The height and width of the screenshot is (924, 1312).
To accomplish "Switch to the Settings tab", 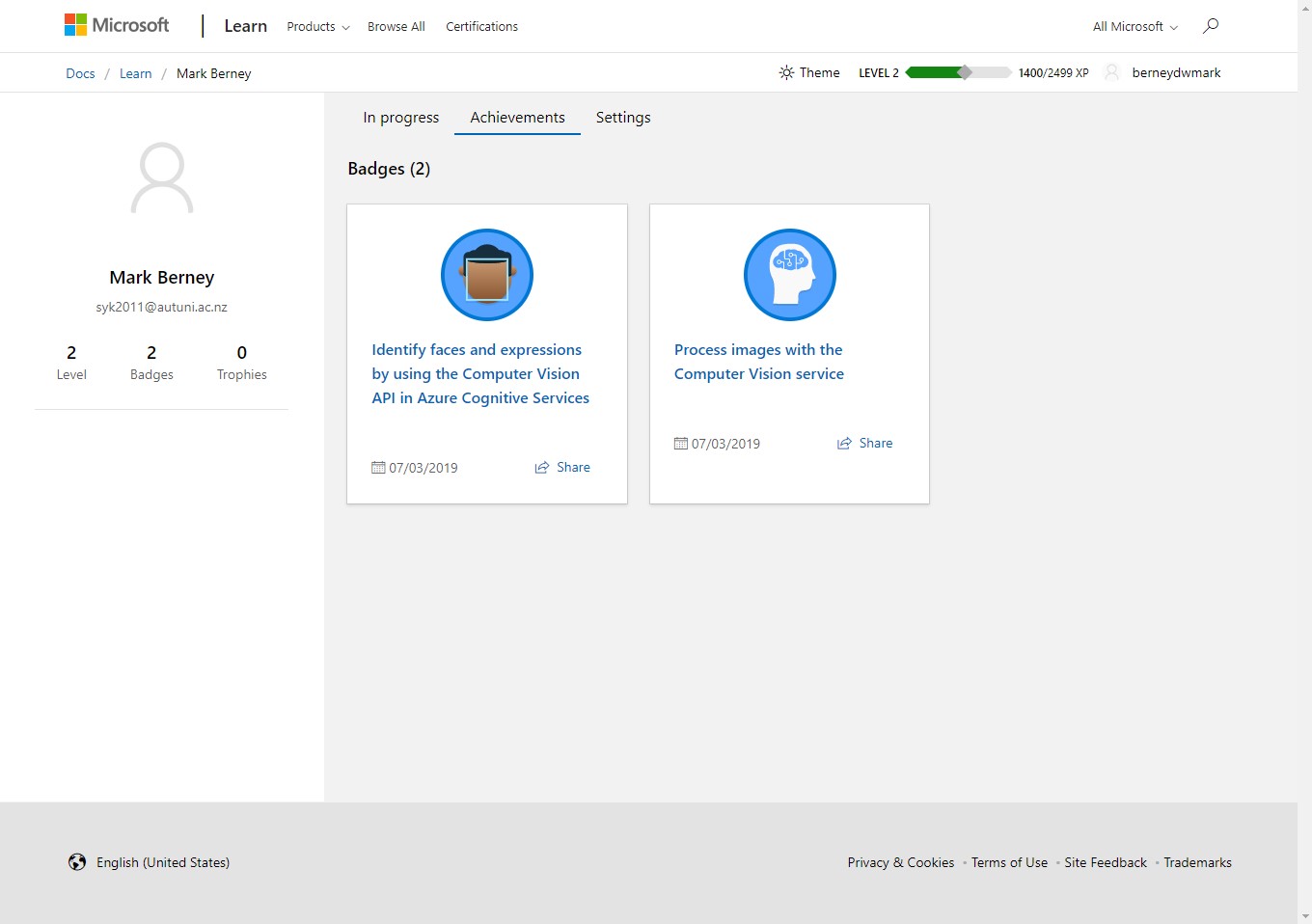I will (623, 117).
